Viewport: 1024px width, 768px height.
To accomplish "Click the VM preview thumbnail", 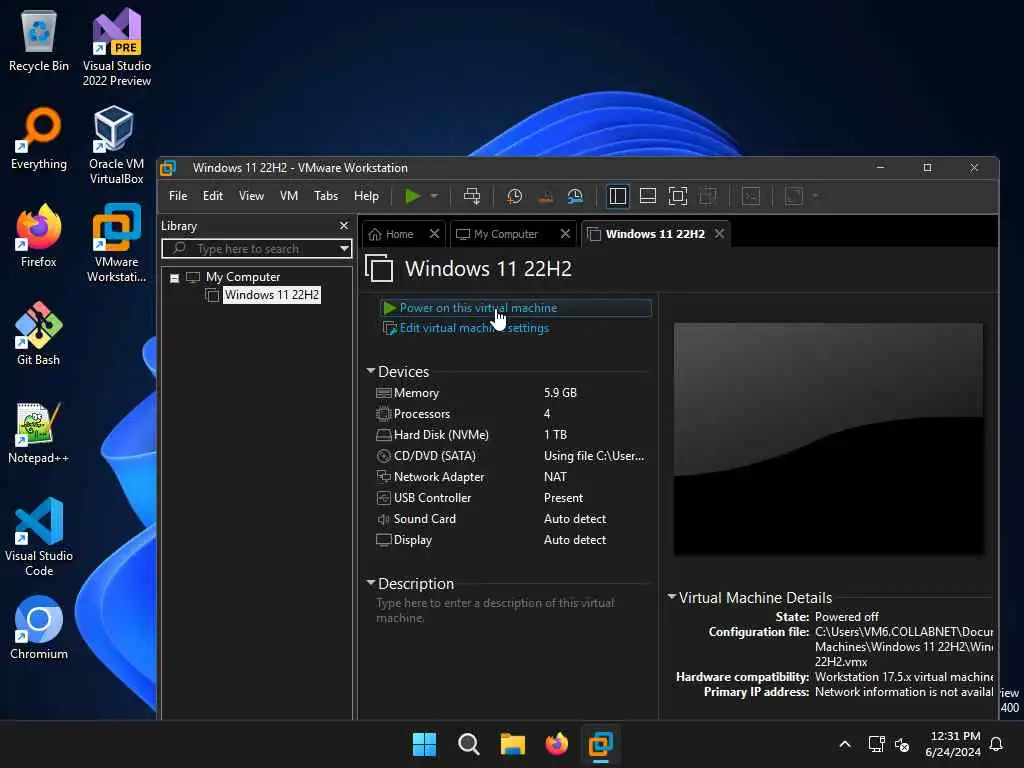I will coord(828,438).
